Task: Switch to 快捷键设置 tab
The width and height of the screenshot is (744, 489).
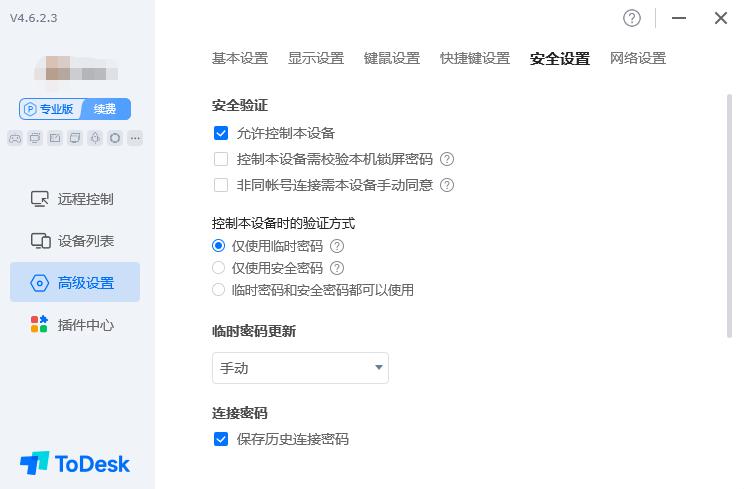Action: (474, 58)
